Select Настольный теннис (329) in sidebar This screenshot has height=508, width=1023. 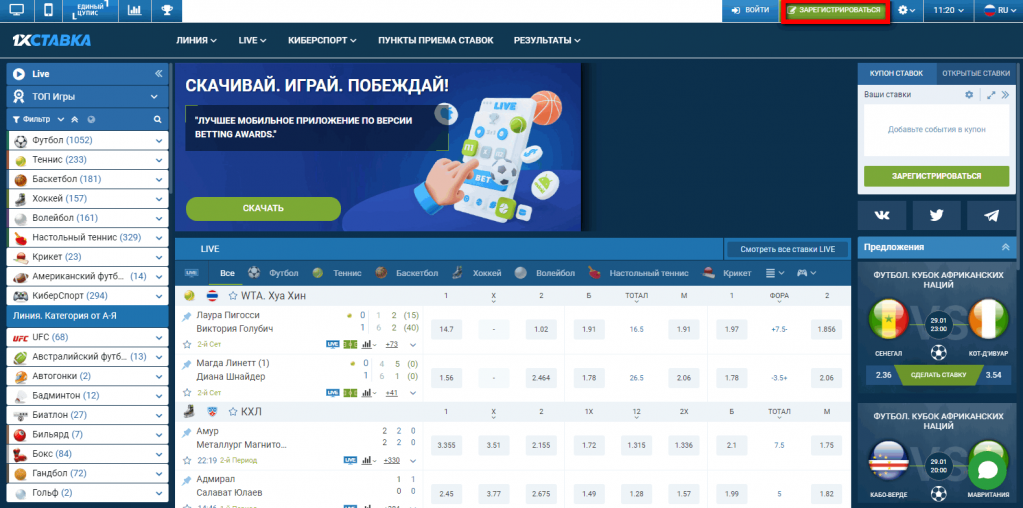(88, 237)
